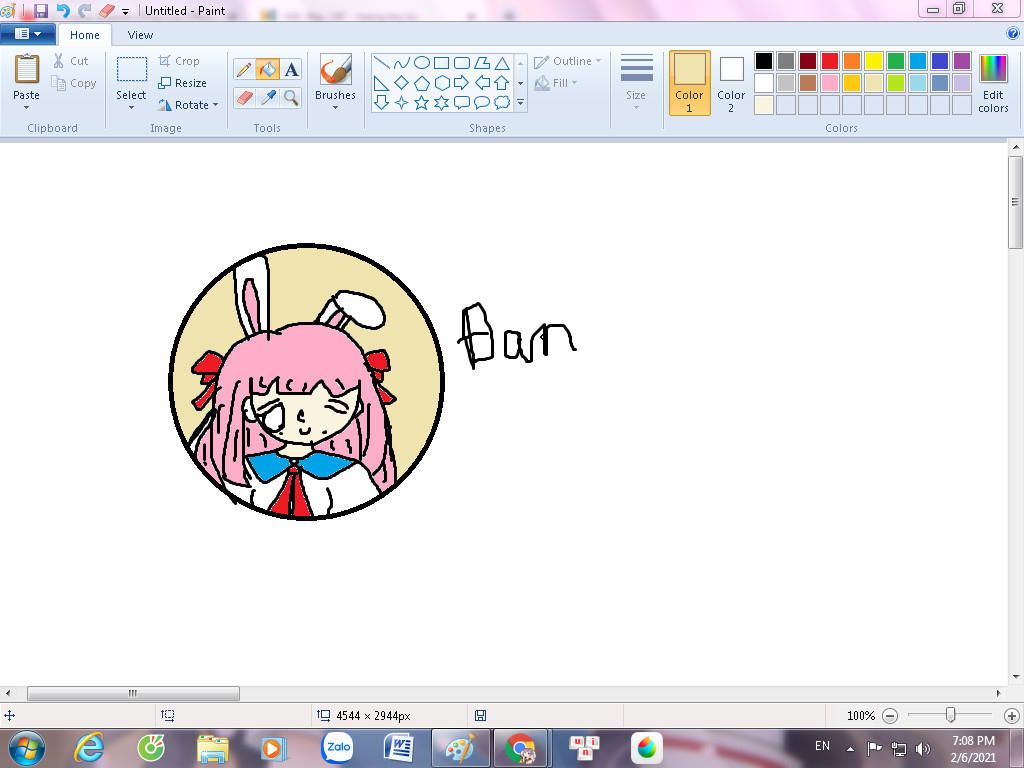Choose the Curve shape
The image size is (1024, 768).
402,63
